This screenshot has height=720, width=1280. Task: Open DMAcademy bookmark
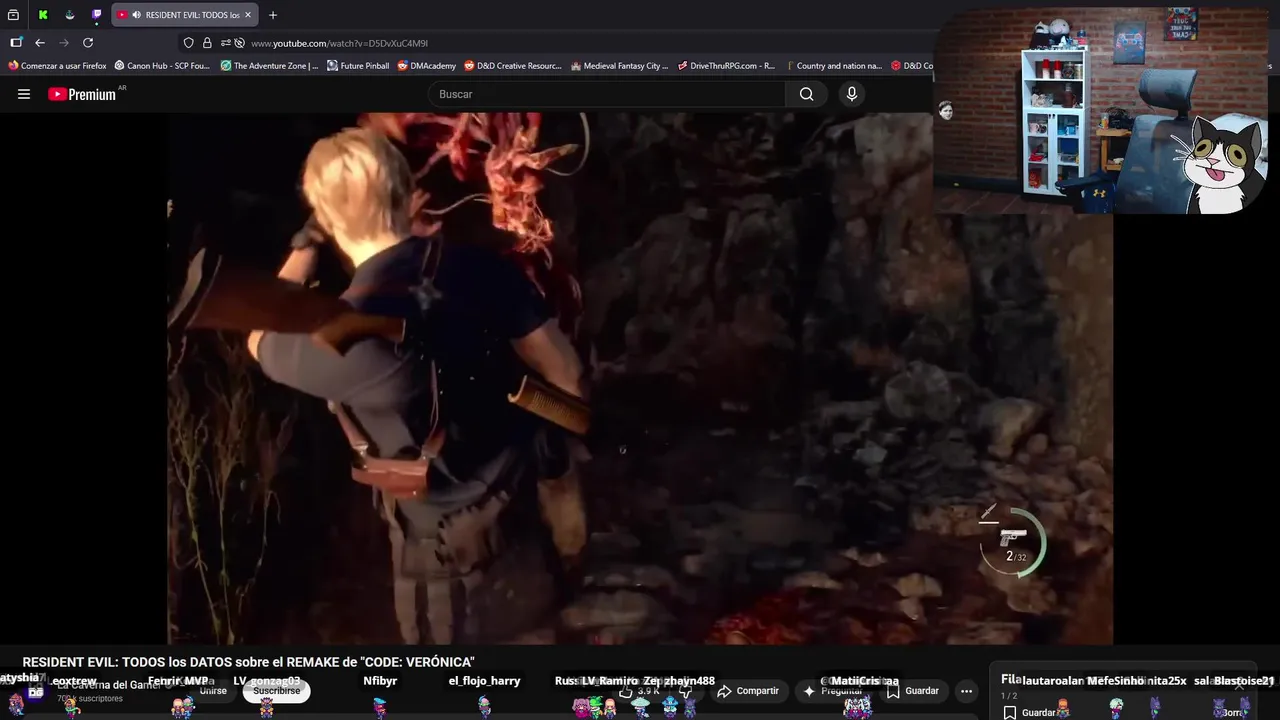pos(427,66)
